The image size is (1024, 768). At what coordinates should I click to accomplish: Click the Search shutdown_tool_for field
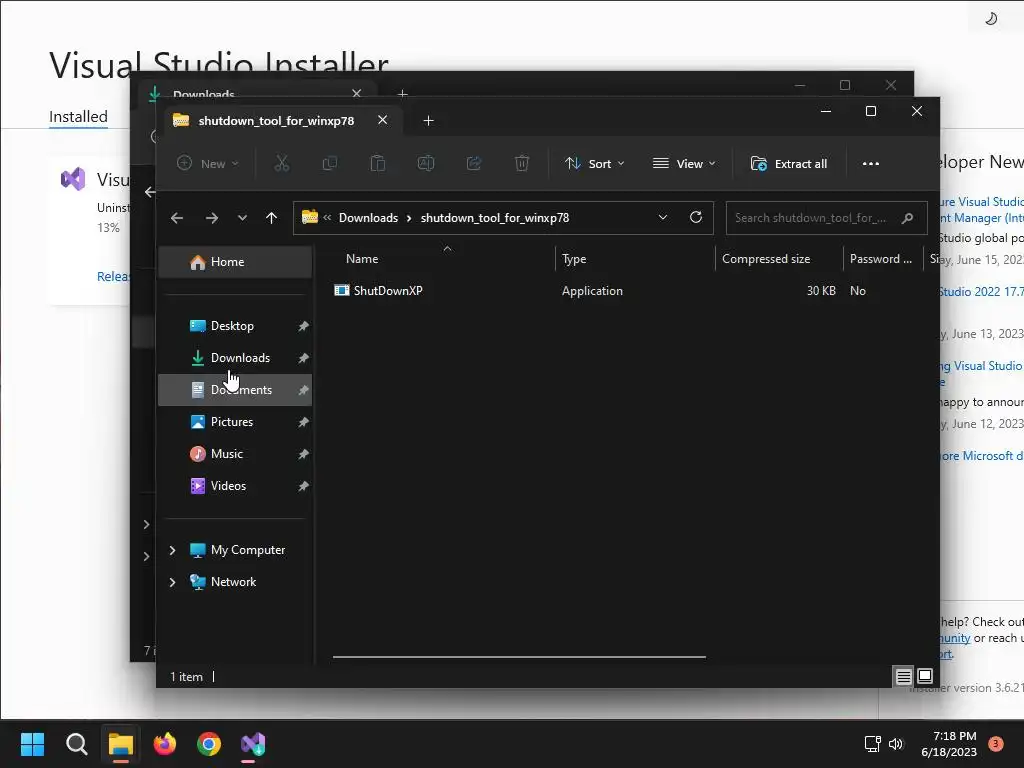827,218
